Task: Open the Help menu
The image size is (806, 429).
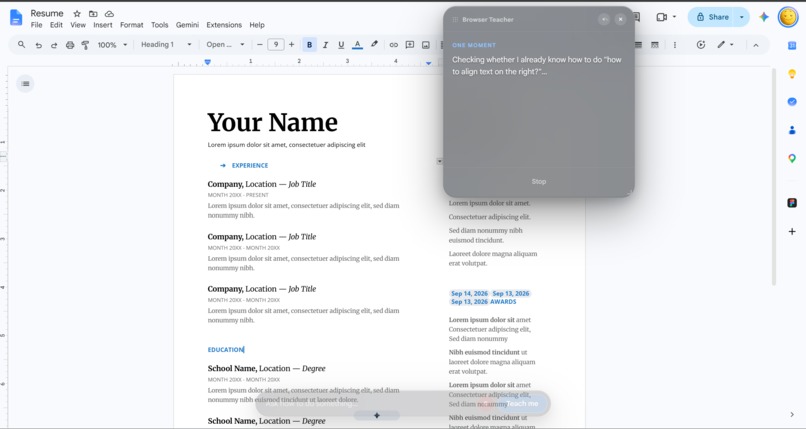Action: (x=257, y=25)
